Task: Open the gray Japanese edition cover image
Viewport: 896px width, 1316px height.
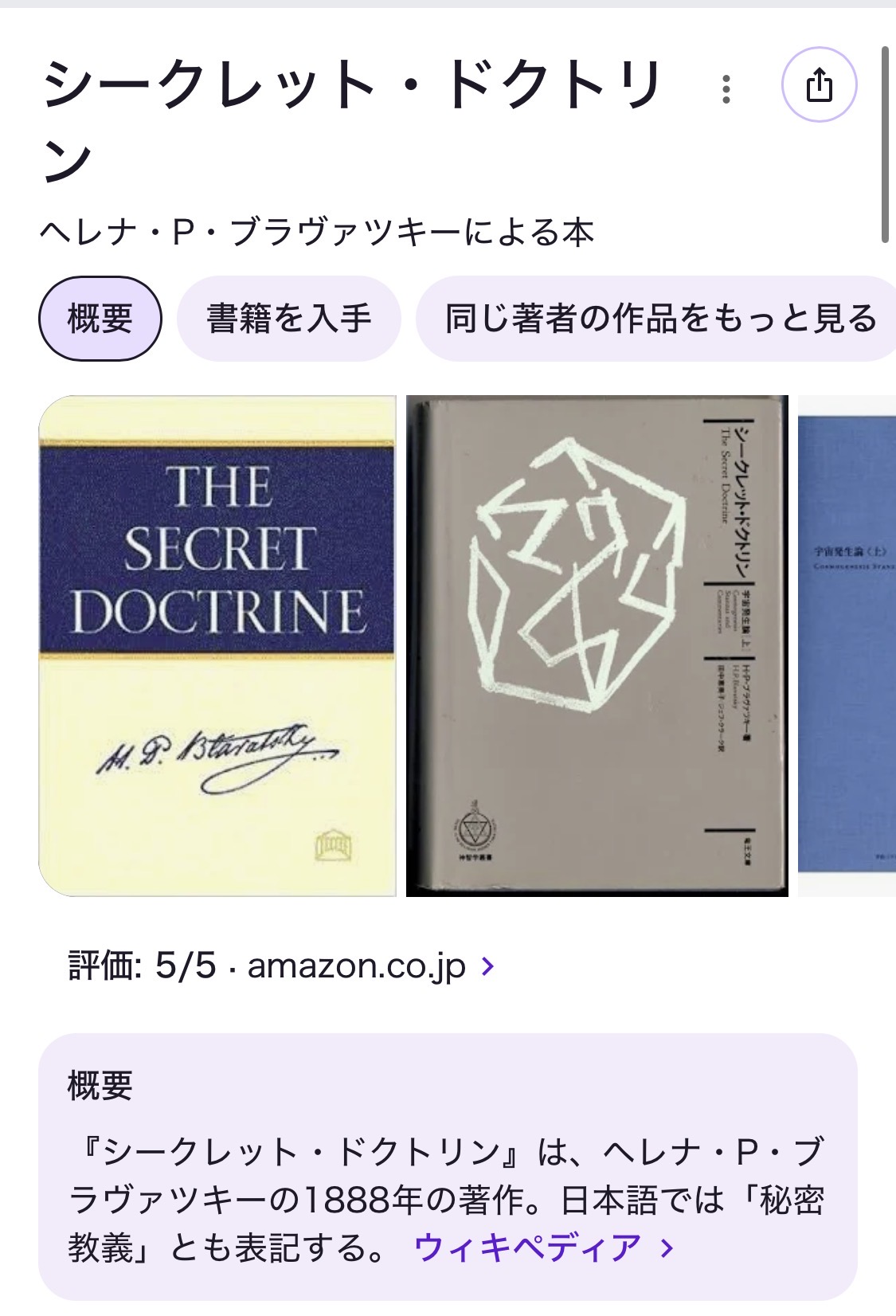Action: [597, 646]
